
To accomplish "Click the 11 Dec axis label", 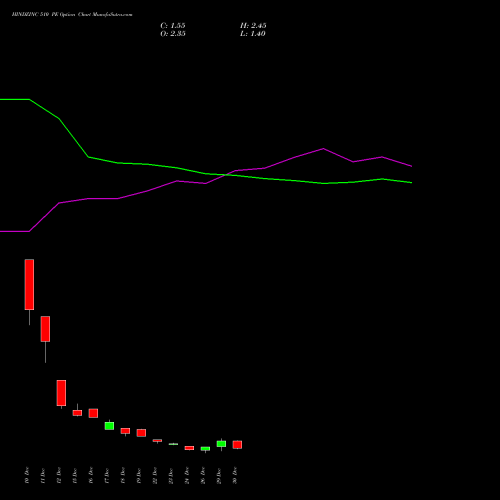I will (43, 475).
